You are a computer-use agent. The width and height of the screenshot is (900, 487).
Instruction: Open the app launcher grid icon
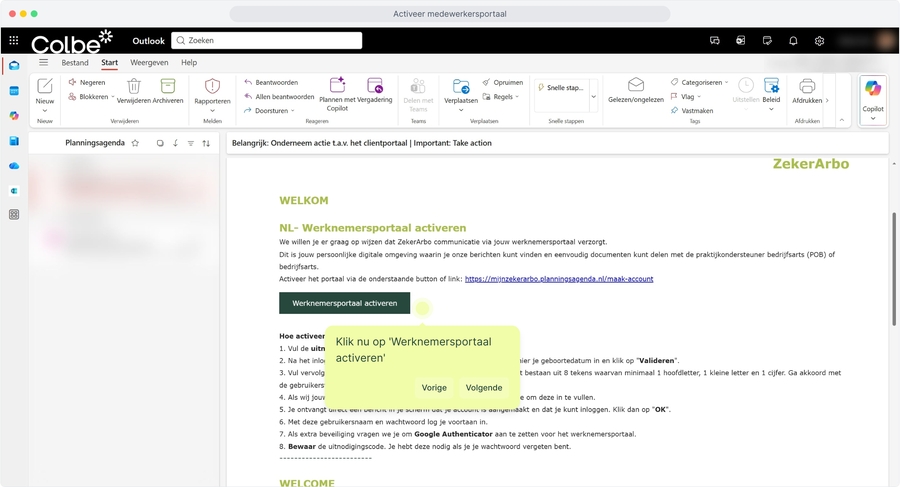click(x=14, y=41)
